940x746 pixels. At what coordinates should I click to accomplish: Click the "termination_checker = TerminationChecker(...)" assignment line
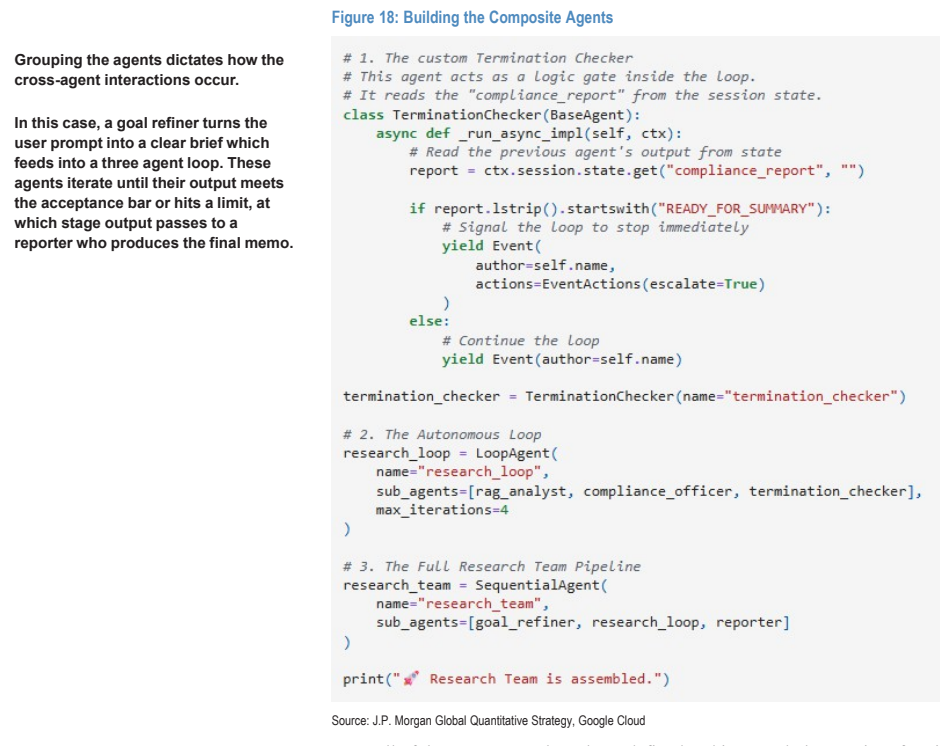pos(624,396)
